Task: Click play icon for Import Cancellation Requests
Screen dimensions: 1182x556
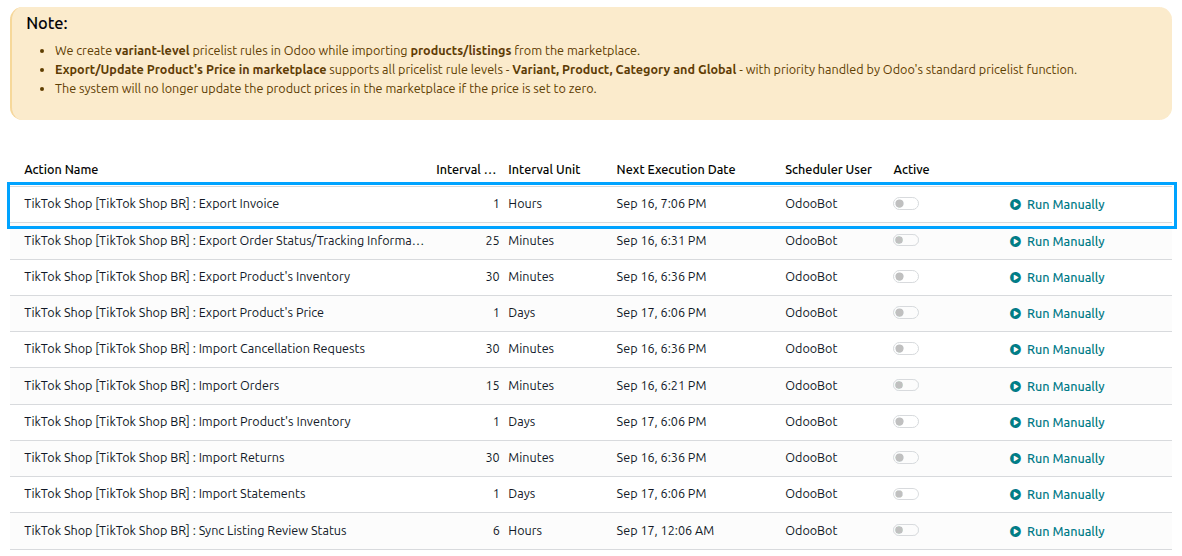Action: click(x=1015, y=350)
